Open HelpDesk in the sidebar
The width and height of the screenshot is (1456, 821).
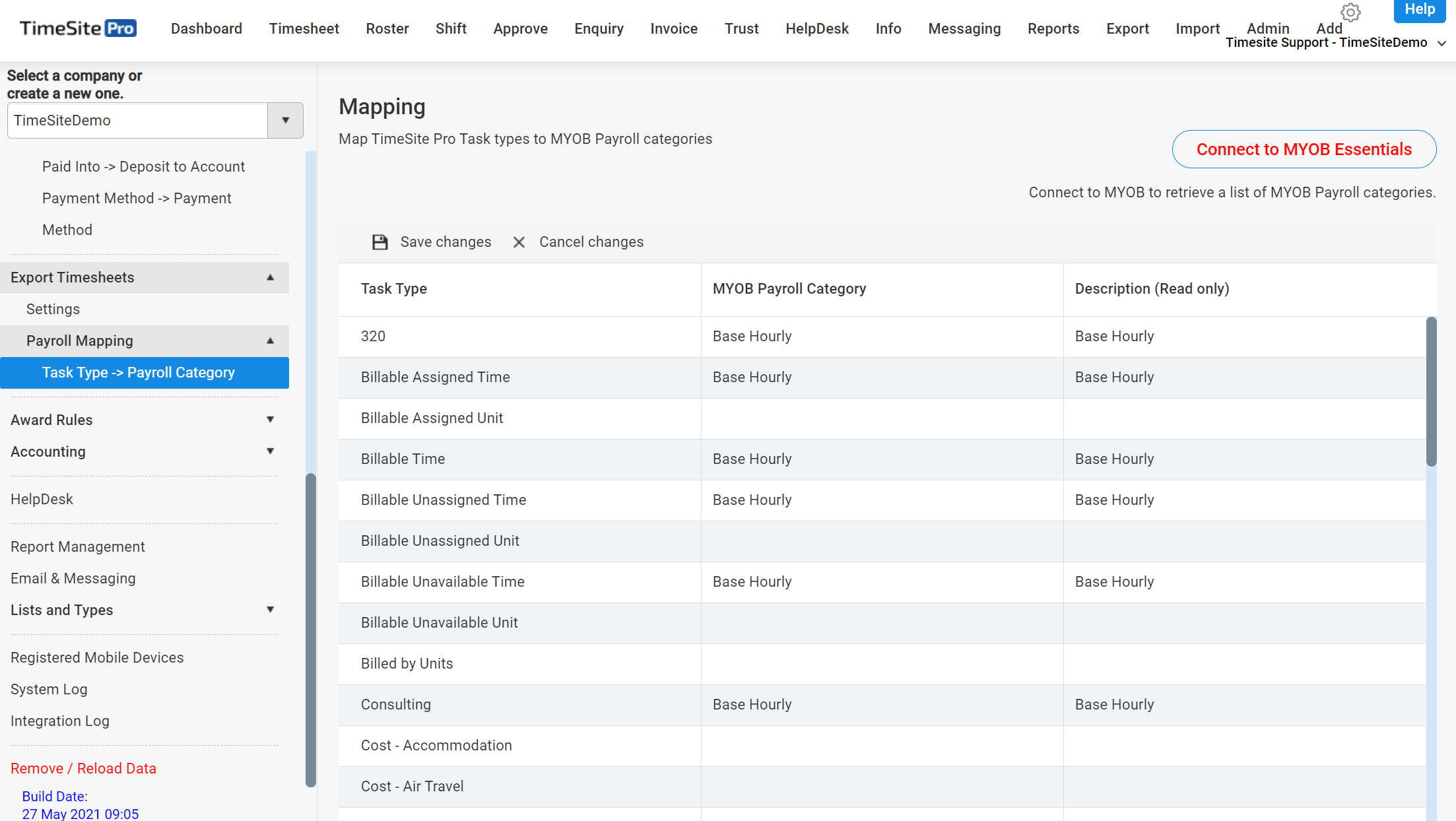[42, 499]
